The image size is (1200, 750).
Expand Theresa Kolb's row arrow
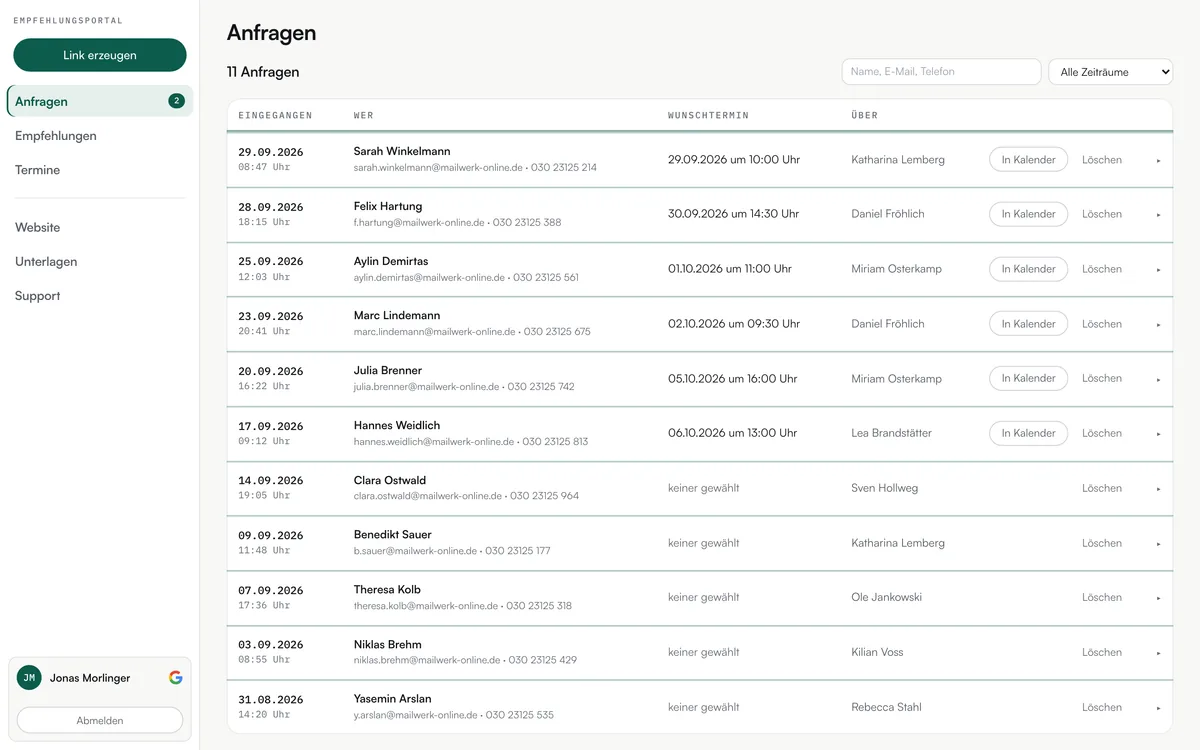coord(1158,598)
